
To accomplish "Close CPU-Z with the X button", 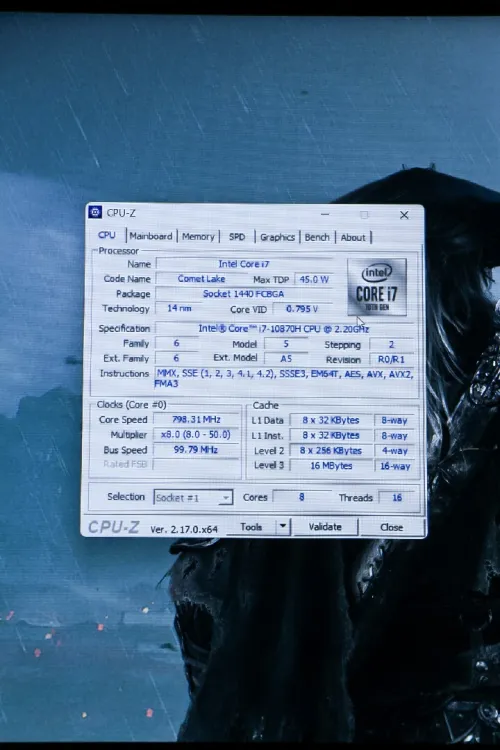I will (404, 215).
